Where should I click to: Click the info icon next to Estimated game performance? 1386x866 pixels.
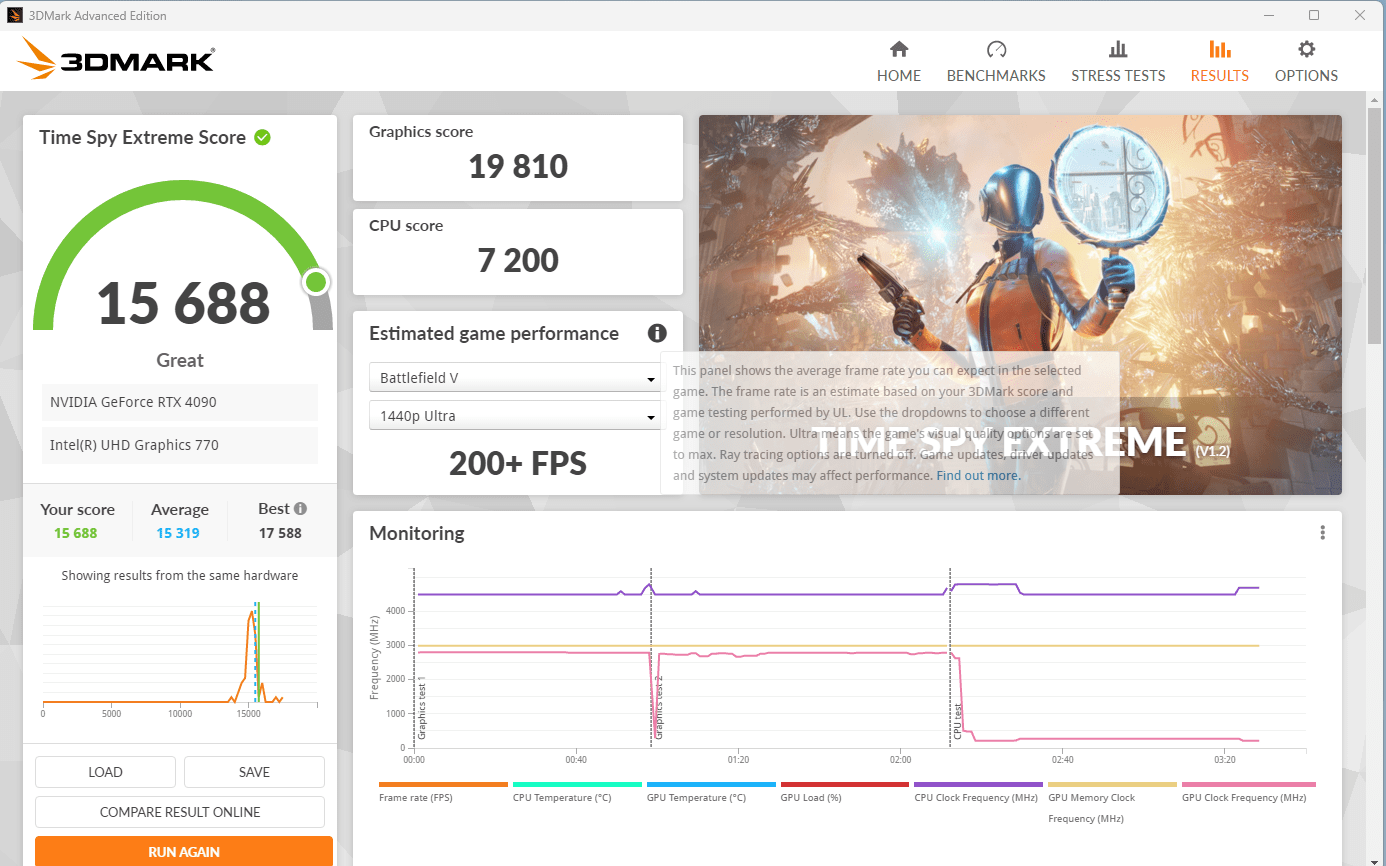click(657, 334)
